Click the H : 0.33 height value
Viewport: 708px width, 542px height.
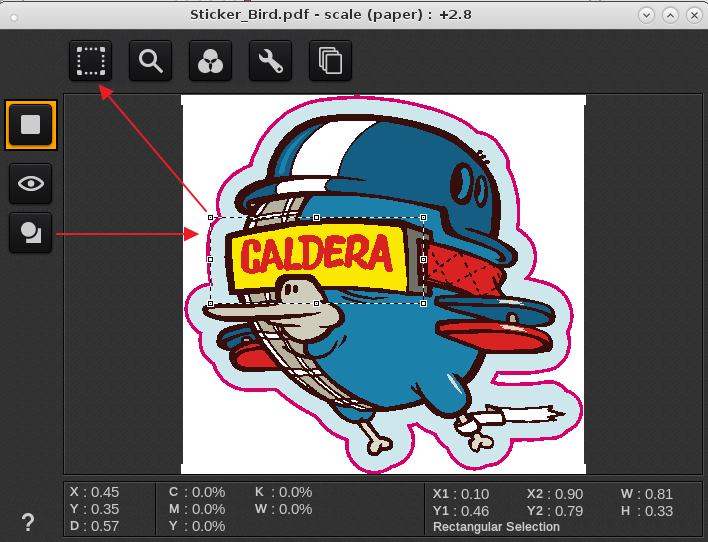[x=647, y=511]
